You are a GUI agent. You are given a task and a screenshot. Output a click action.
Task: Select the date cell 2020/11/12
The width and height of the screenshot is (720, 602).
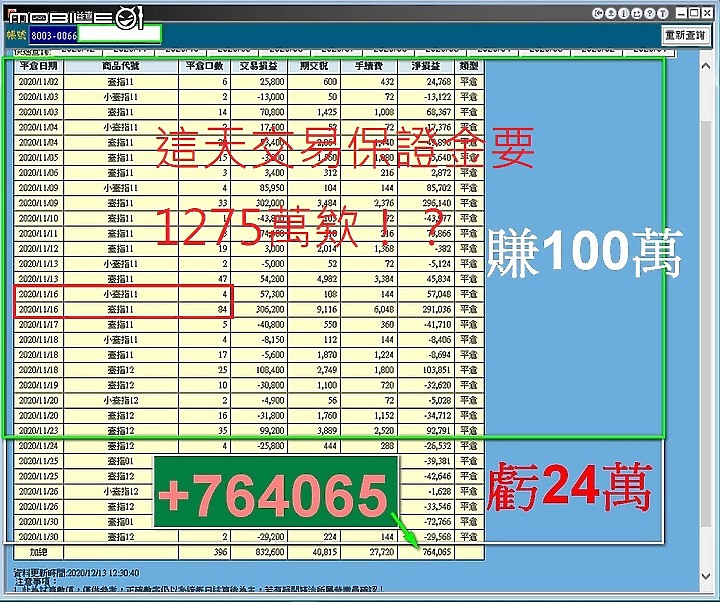pyautogui.click(x=39, y=248)
